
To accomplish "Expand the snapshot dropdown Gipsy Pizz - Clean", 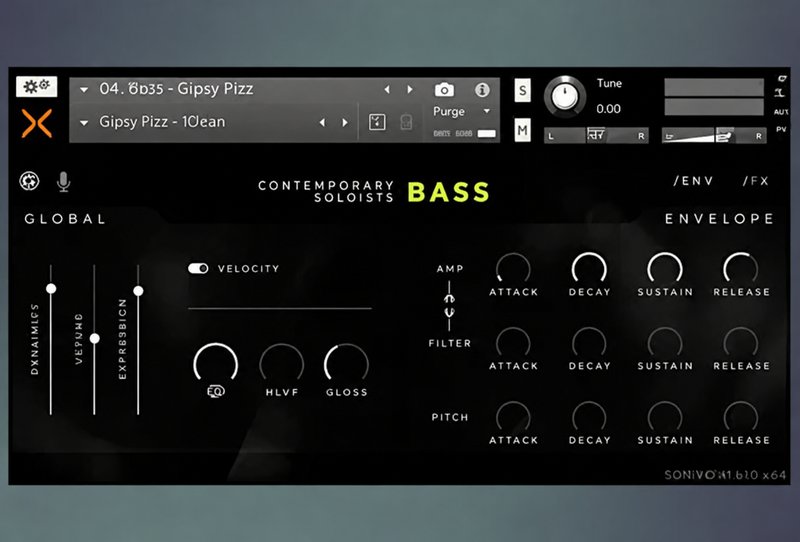I will pos(84,123).
